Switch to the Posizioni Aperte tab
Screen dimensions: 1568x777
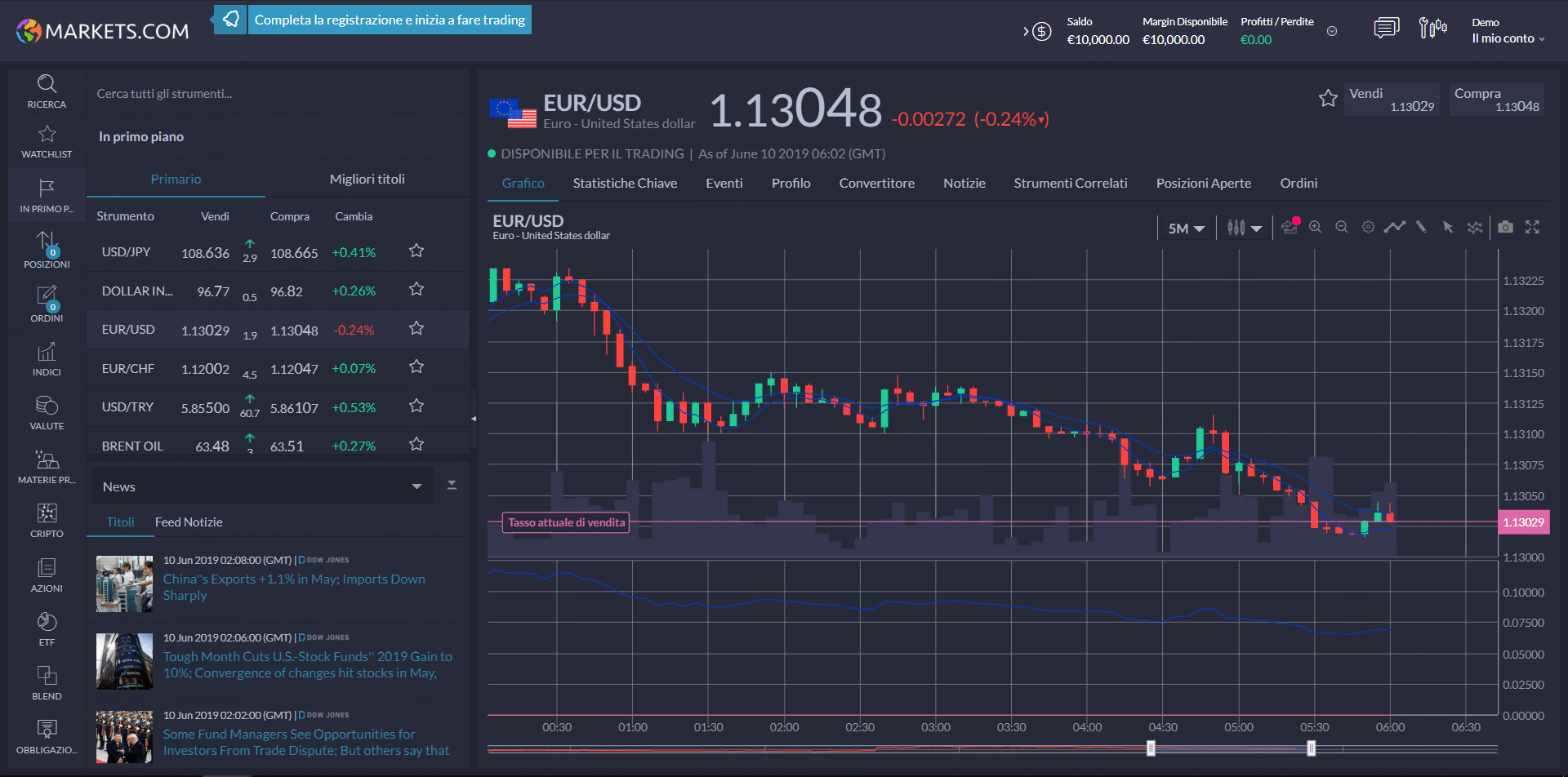click(x=1204, y=183)
